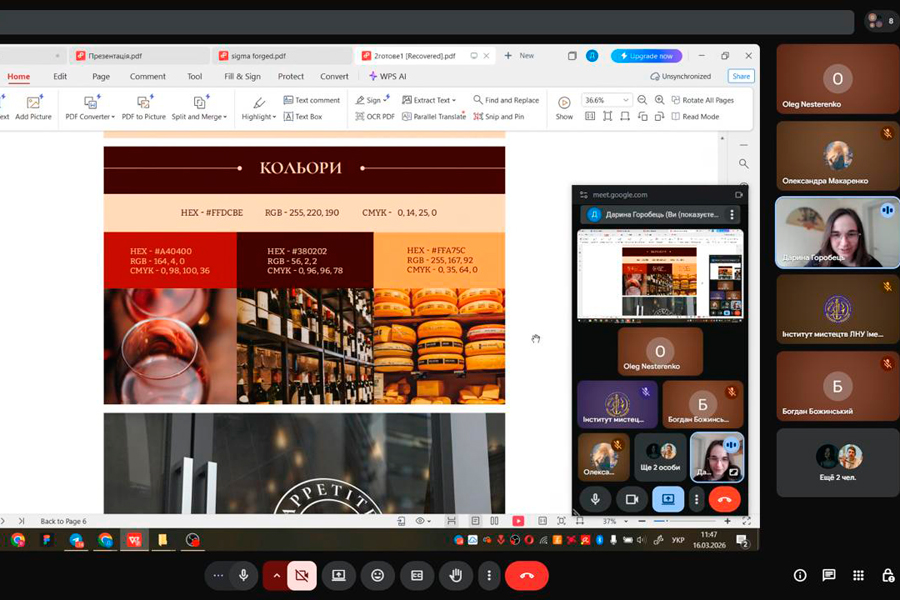This screenshot has width=900, height=600.
Task: Click the OCR PDF tool icon
Action: point(359,116)
